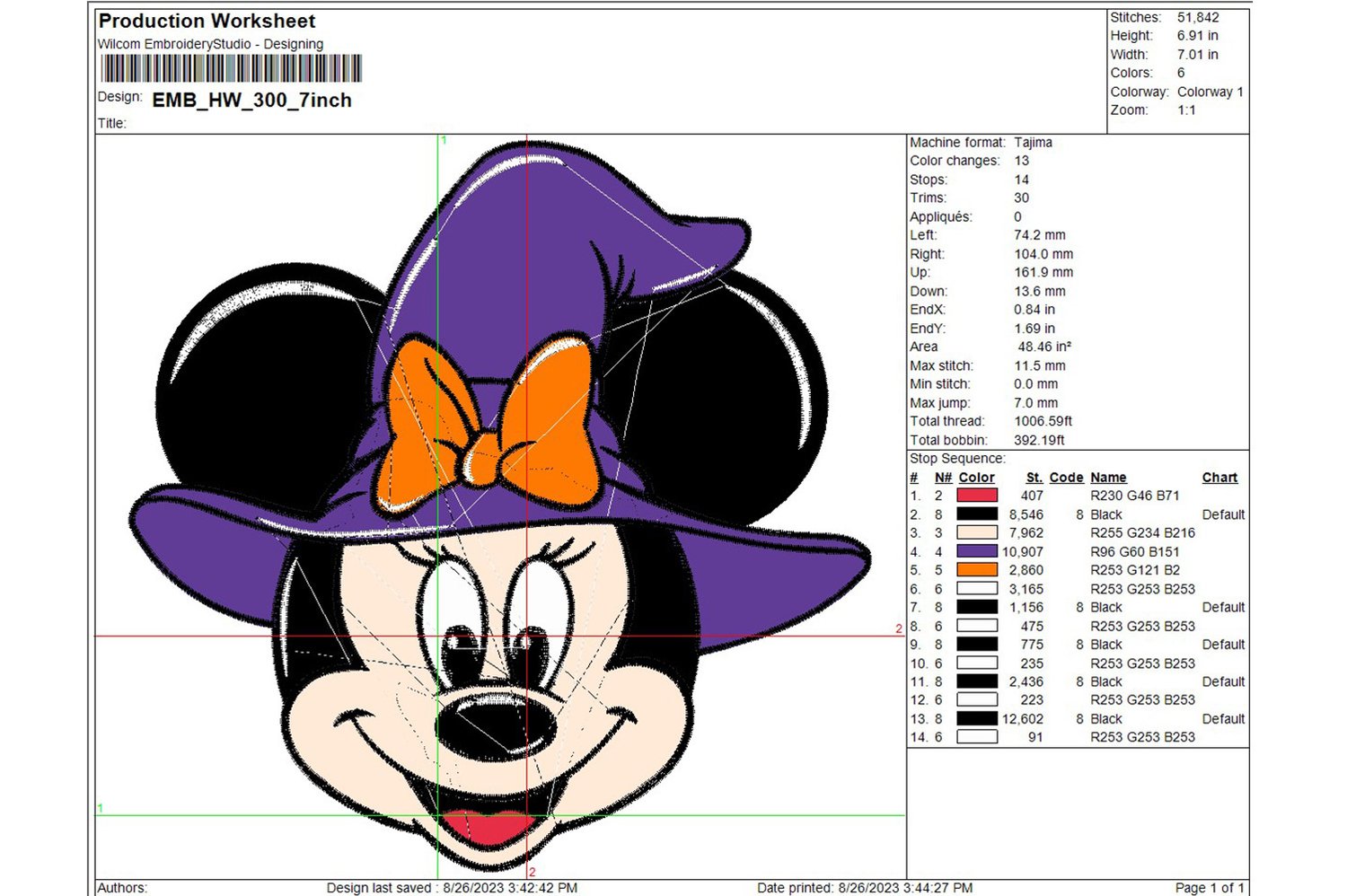Select the 'Production Worksheet' heading

click(x=207, y=21)
